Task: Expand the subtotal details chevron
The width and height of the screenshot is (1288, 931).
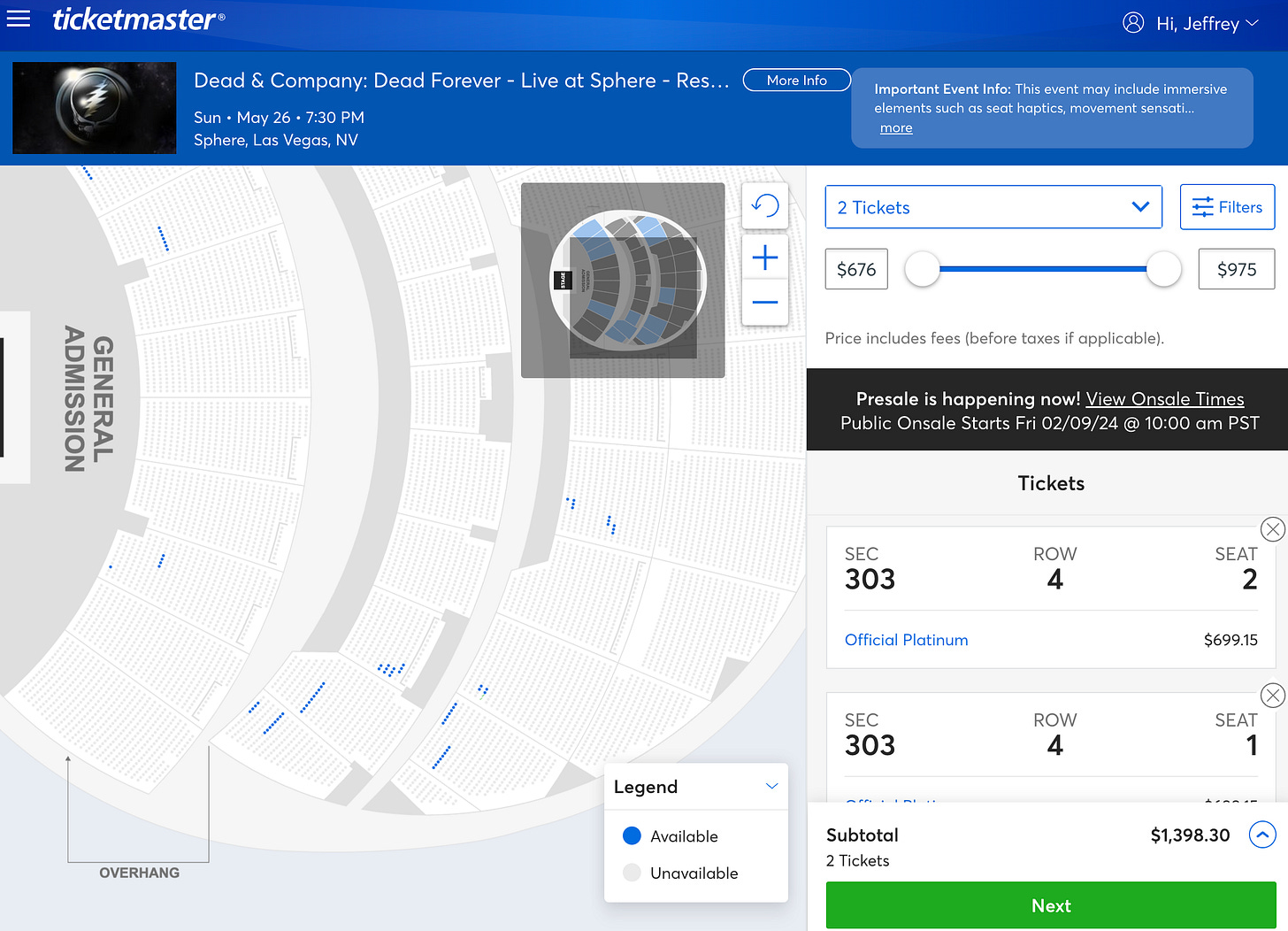Action: (x=1262, y=835)
